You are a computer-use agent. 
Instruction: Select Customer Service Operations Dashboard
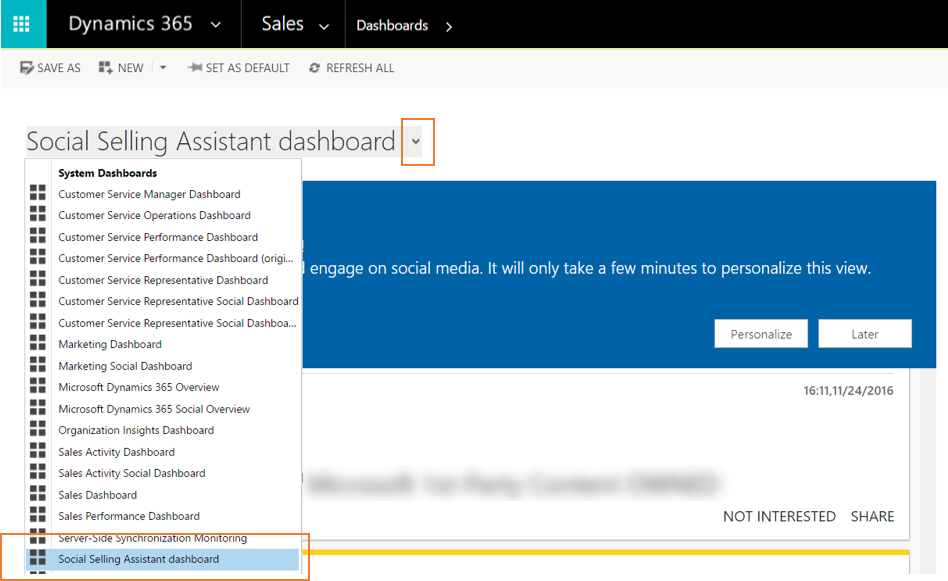click(154, 215)
